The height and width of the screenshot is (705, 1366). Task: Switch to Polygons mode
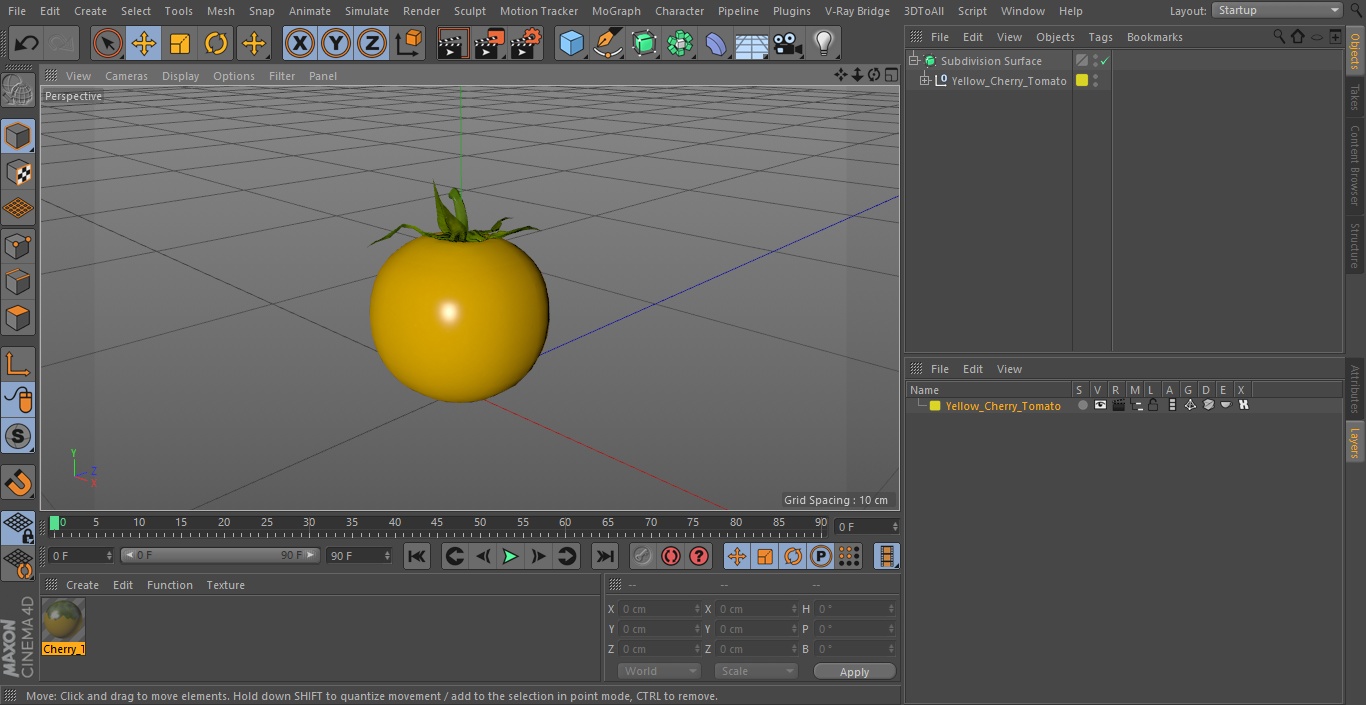point(18,318)
